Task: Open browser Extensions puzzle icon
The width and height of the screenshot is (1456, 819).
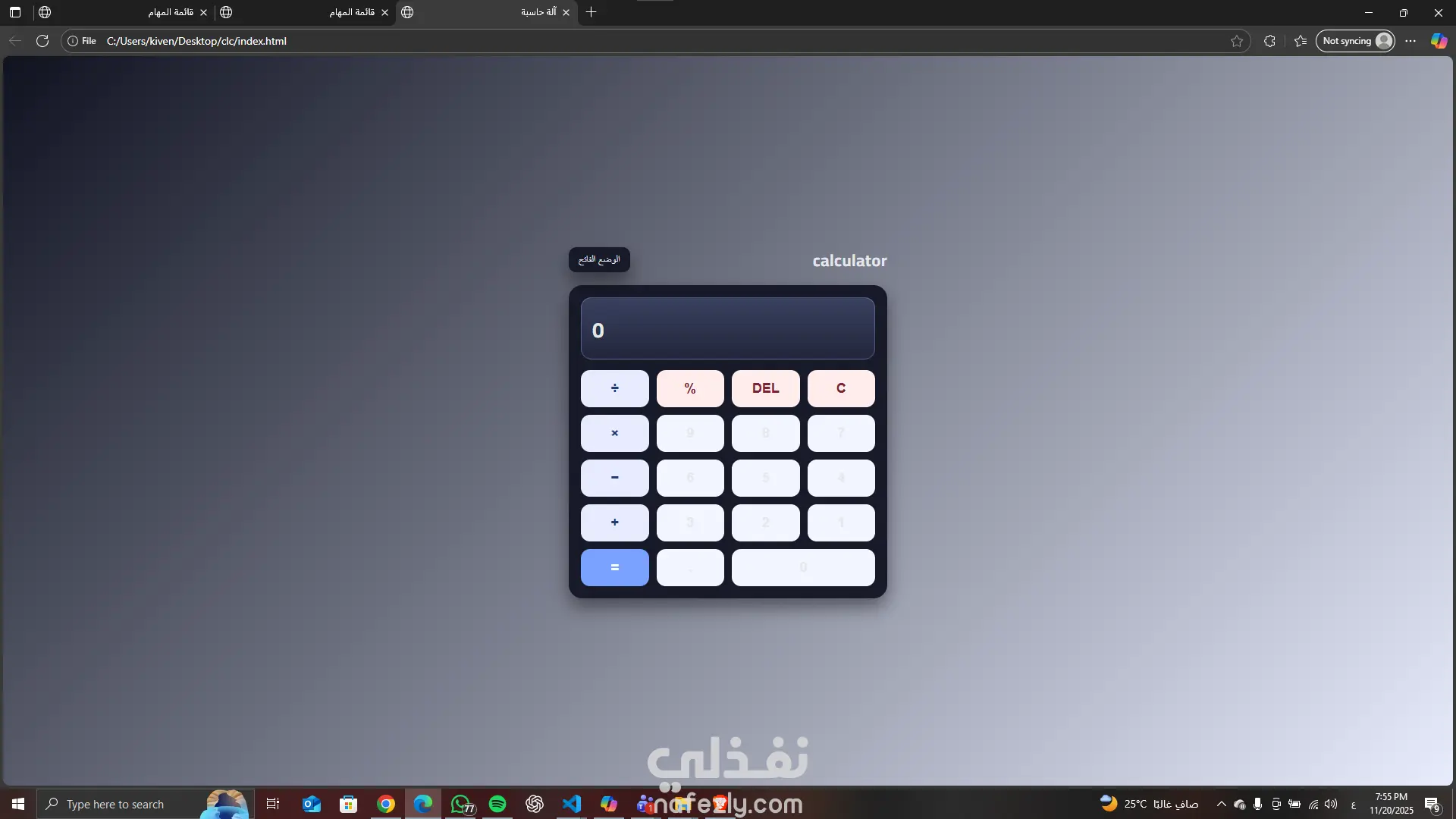Action: click(1269, 41)
